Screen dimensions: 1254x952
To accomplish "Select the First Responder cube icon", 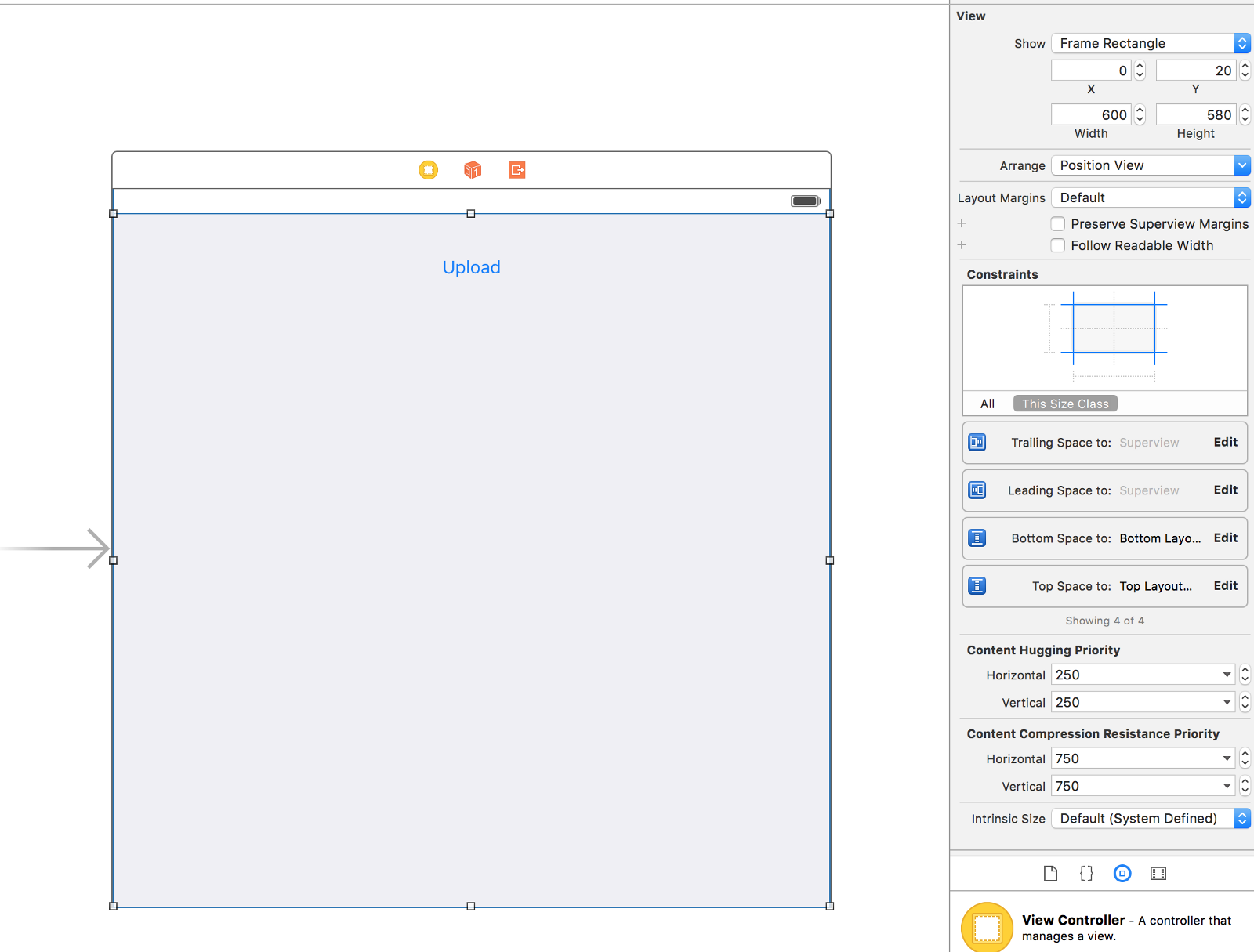I will pyautogui.click(x=473, y=170).
